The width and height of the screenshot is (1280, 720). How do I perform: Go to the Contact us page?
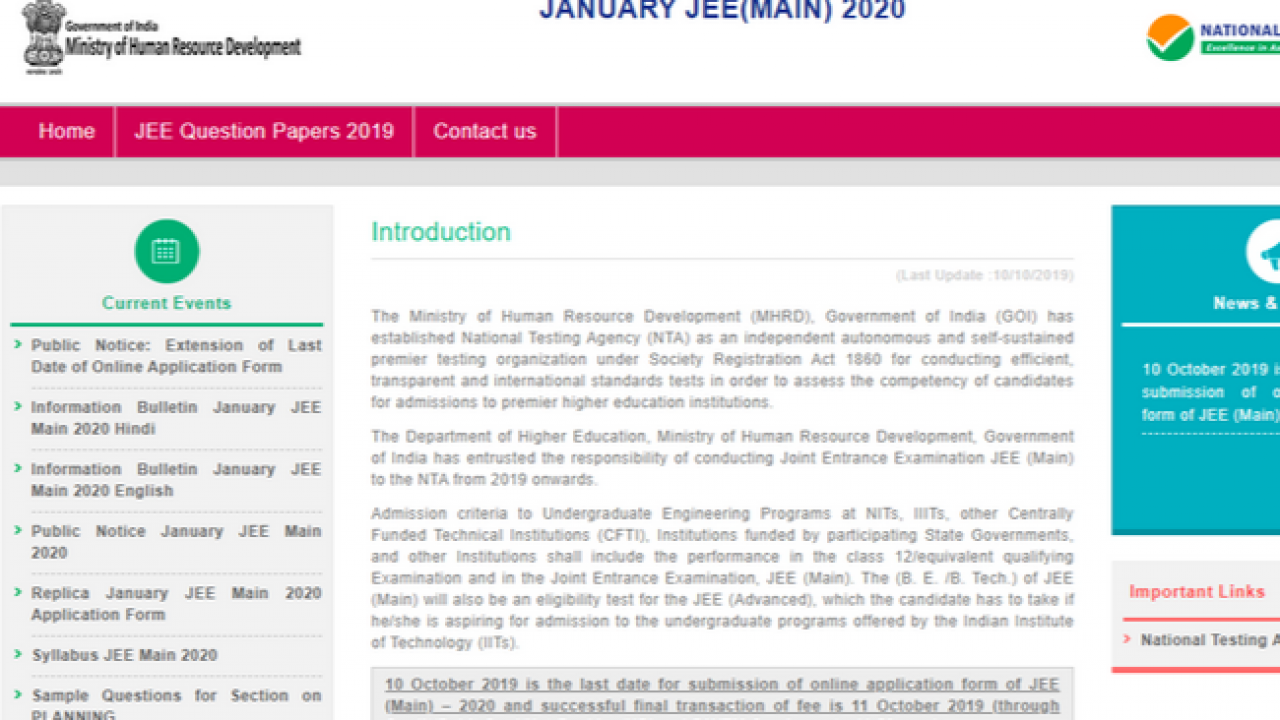coord(484,131)
